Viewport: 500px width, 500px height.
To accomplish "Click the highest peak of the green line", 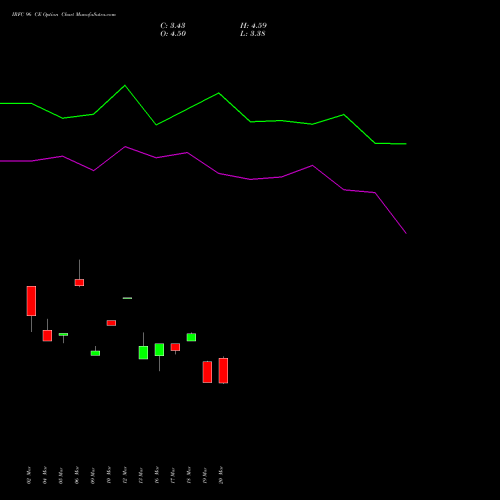I will (x=125, y=86).
